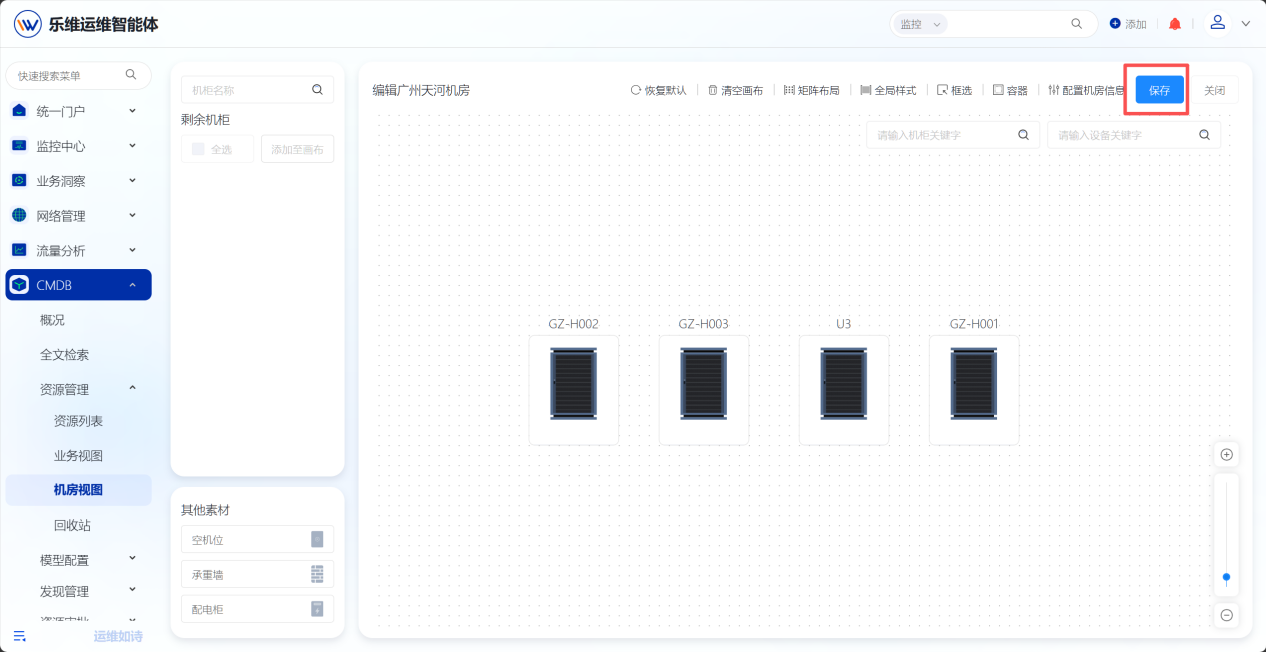Expand the 流量分析 menu chevron
The width and height of the screenshot is (1266, 652).
click(133, 250)
